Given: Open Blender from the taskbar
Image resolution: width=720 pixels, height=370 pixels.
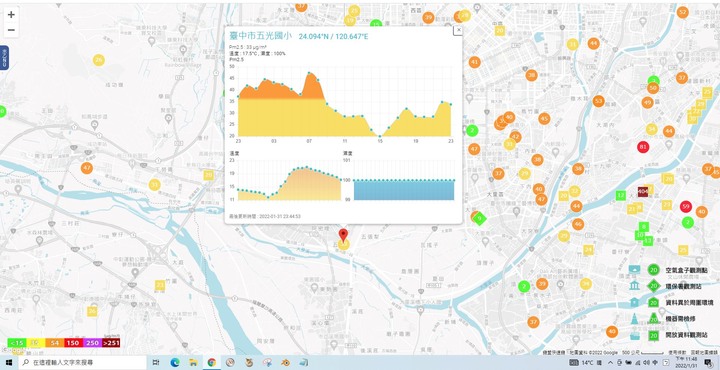Looking at the screenshot, I should pos(285,363).
